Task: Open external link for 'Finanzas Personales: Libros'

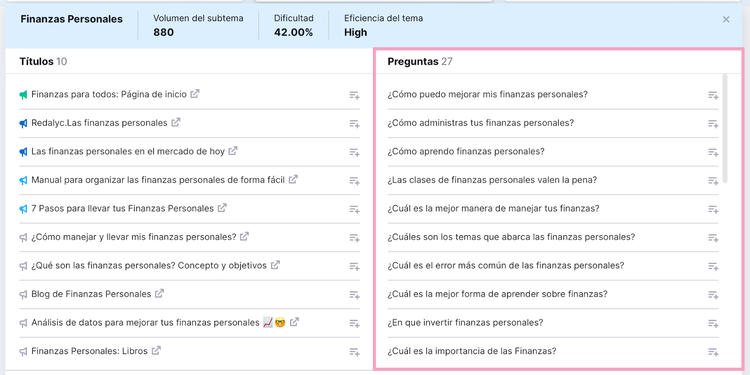Action: point(156,351)
